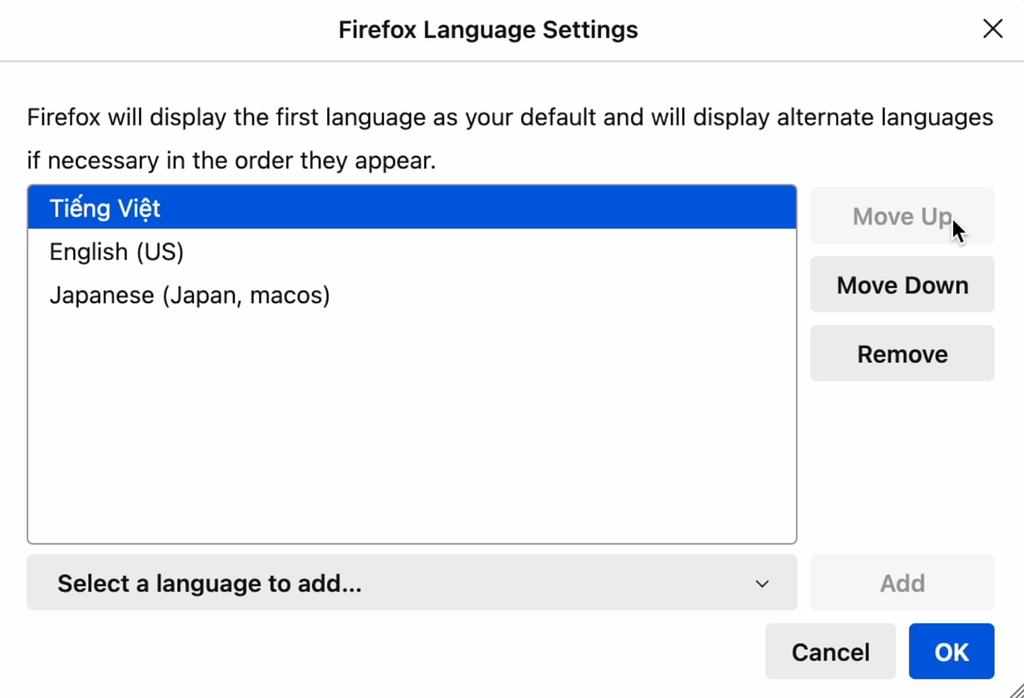Choose English (US) from the ordered list

116,251
